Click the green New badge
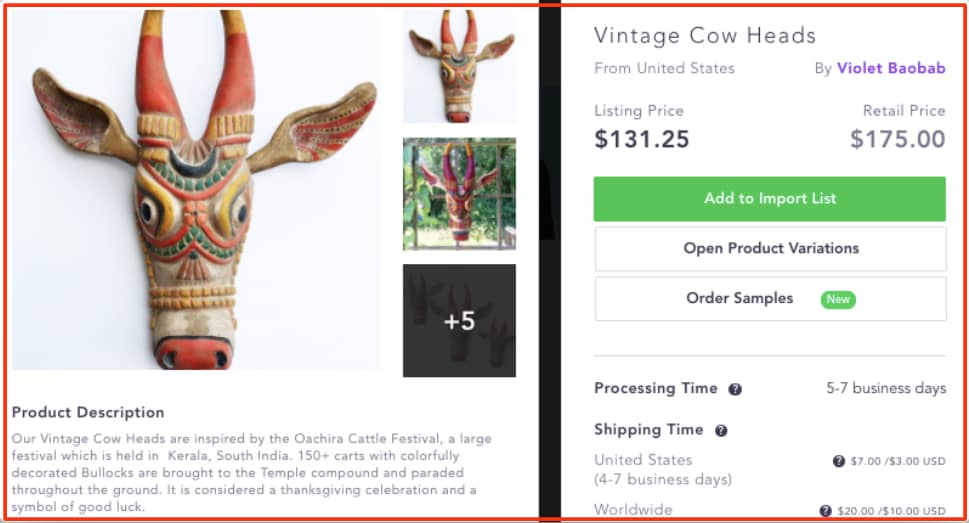Screen dimensions: 969x523 pyautogui.click(x=838, y=299)
